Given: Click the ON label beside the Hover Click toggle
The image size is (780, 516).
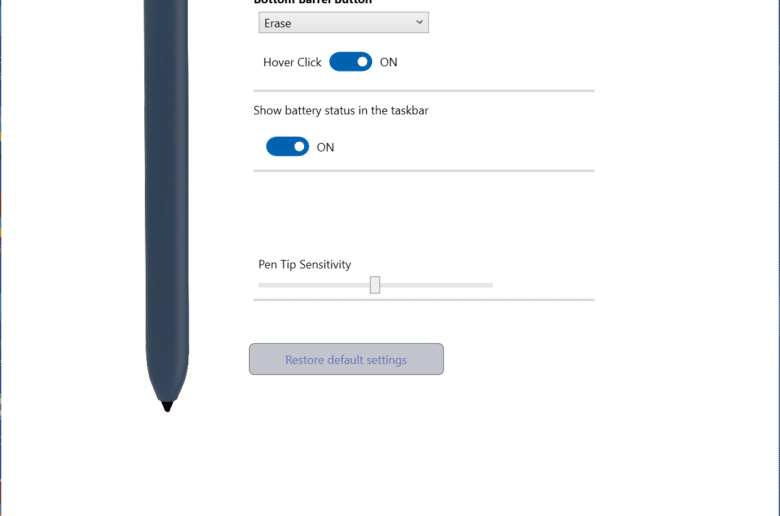Looking at the screenshot, I should pos(389,62).
